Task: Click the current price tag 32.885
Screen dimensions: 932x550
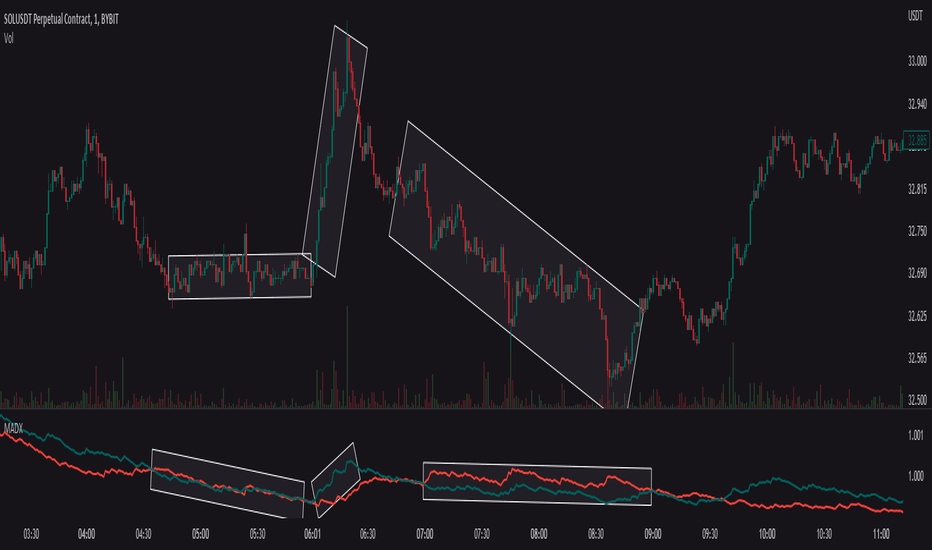Action: coord(916,140)
